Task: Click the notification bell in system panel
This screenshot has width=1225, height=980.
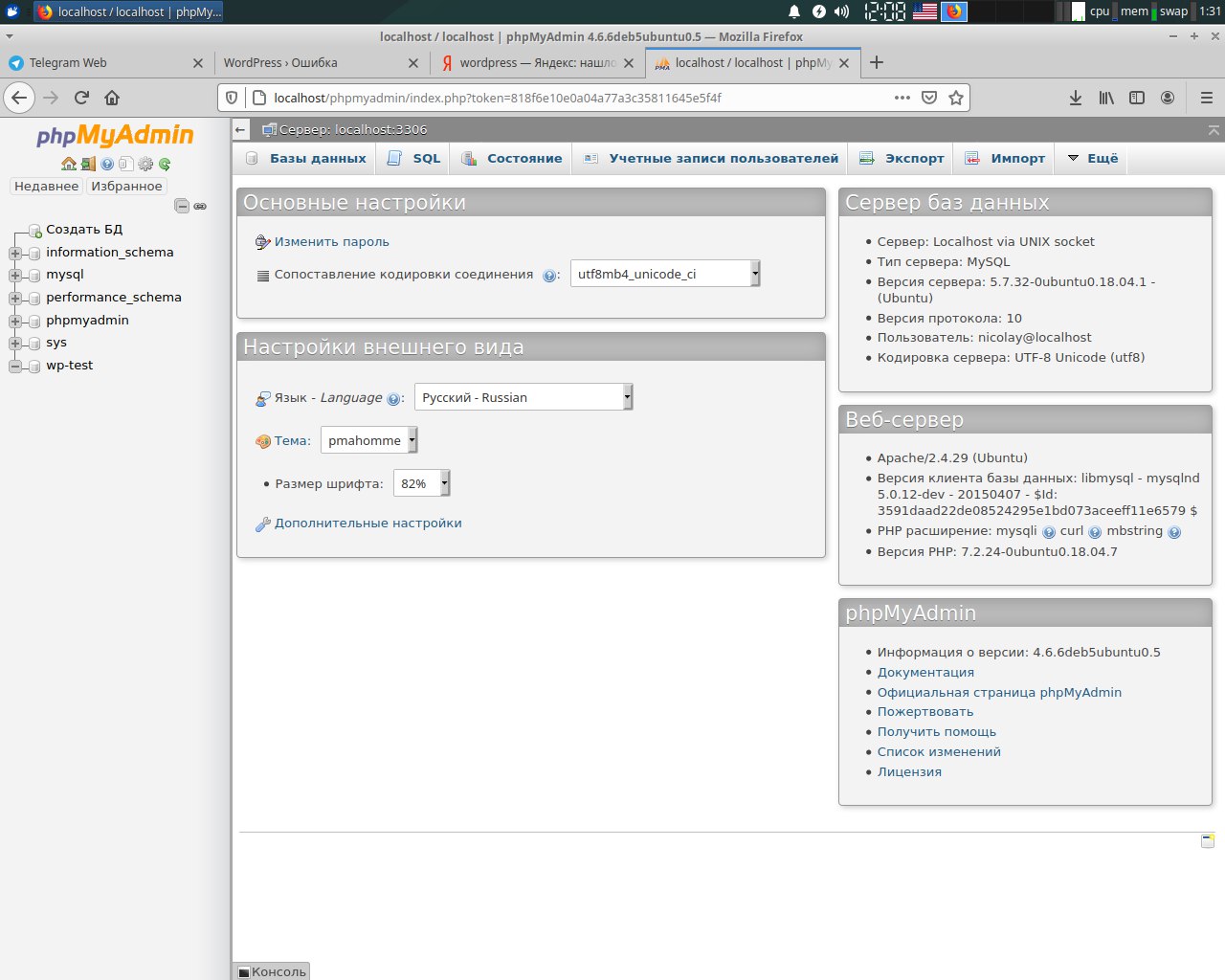Action: coord(794,11)
